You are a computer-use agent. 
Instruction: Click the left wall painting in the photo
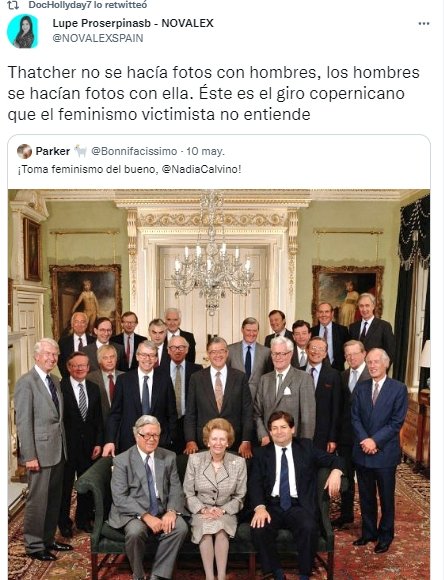tap(86, 299)
